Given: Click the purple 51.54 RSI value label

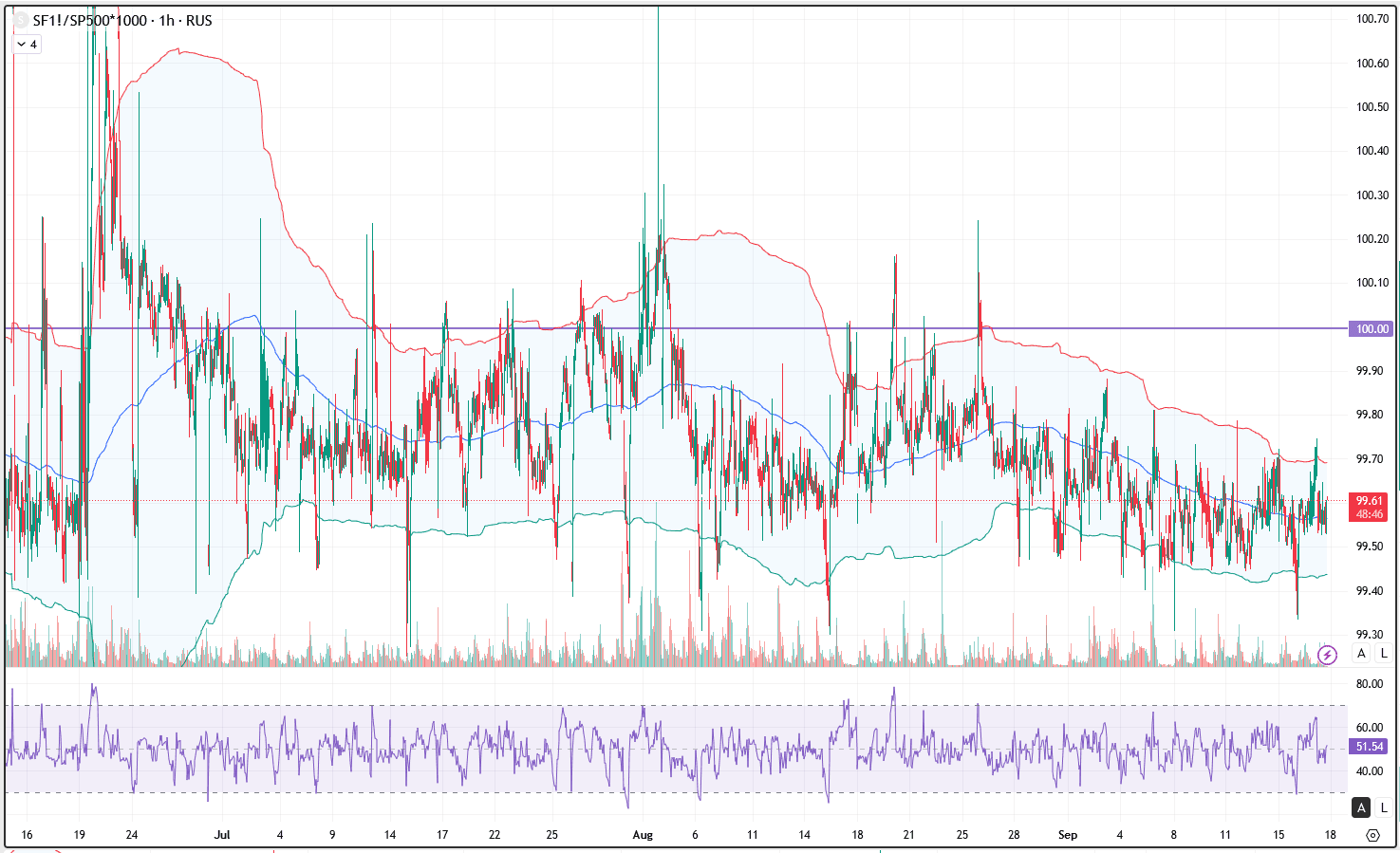Looking at the screenshot, I should point(1369,747).
